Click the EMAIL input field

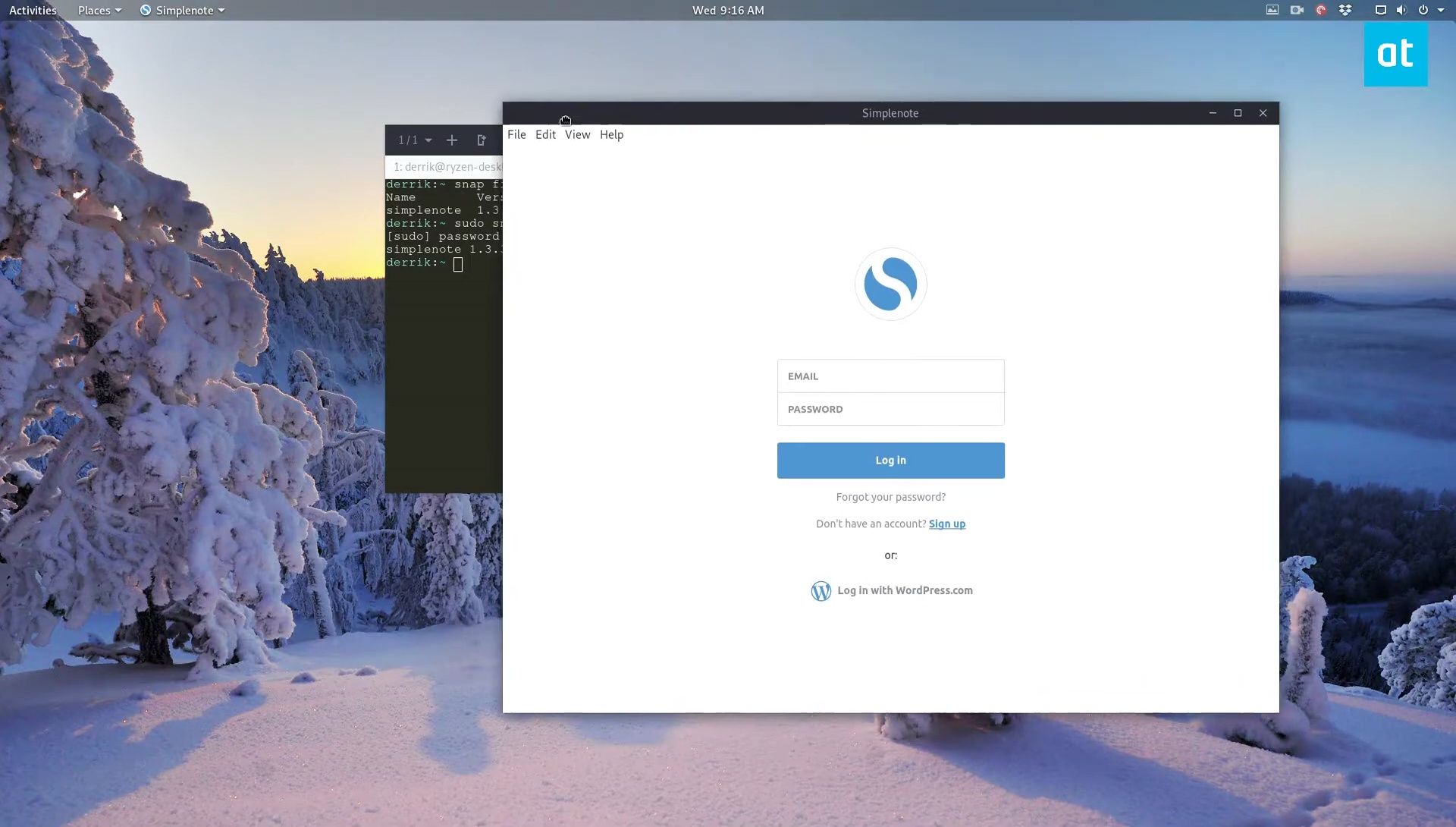[890, 376]
